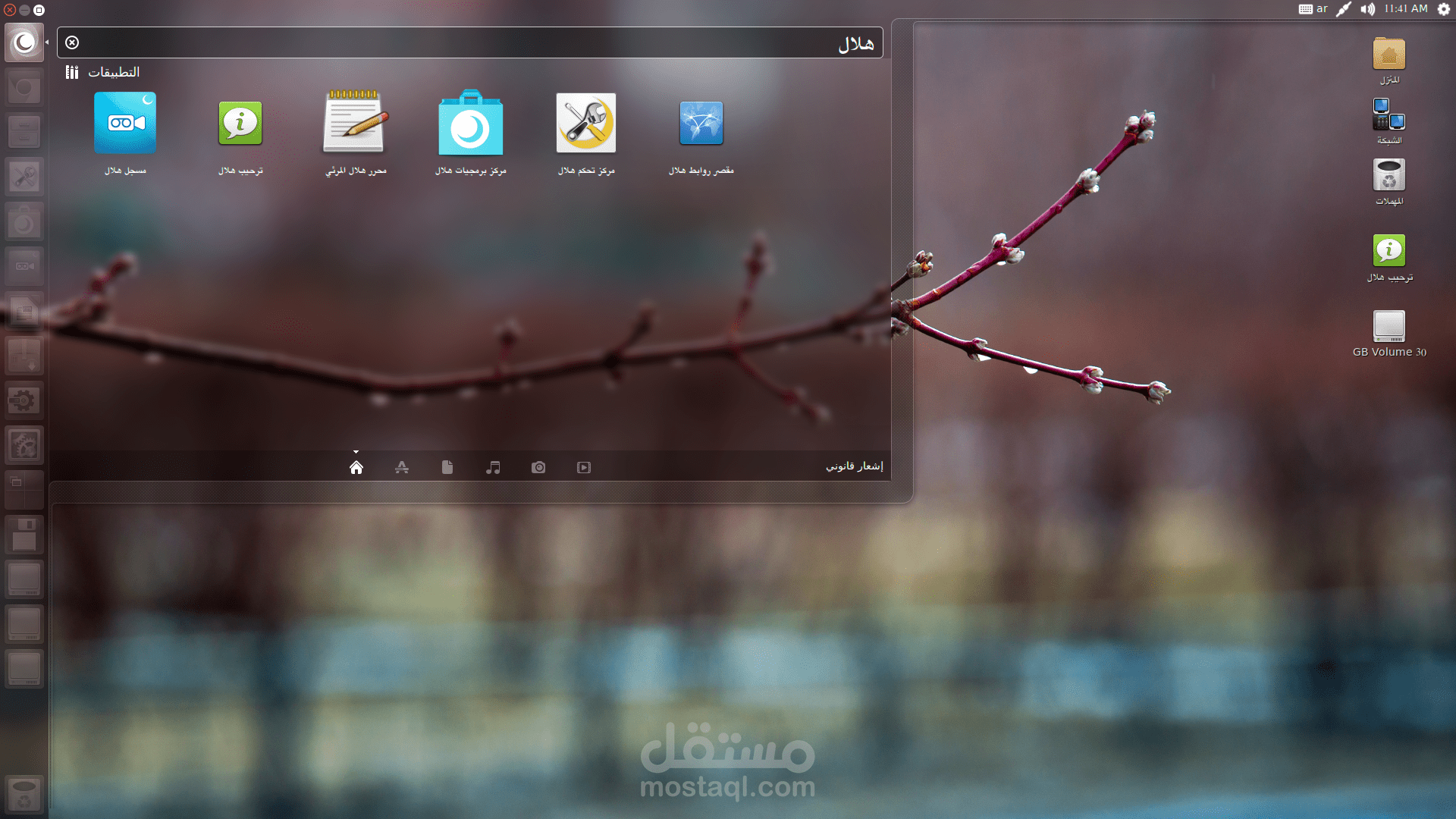Open the sound volume indicator menu
1456x819 pixels.
pos(1367,9)
